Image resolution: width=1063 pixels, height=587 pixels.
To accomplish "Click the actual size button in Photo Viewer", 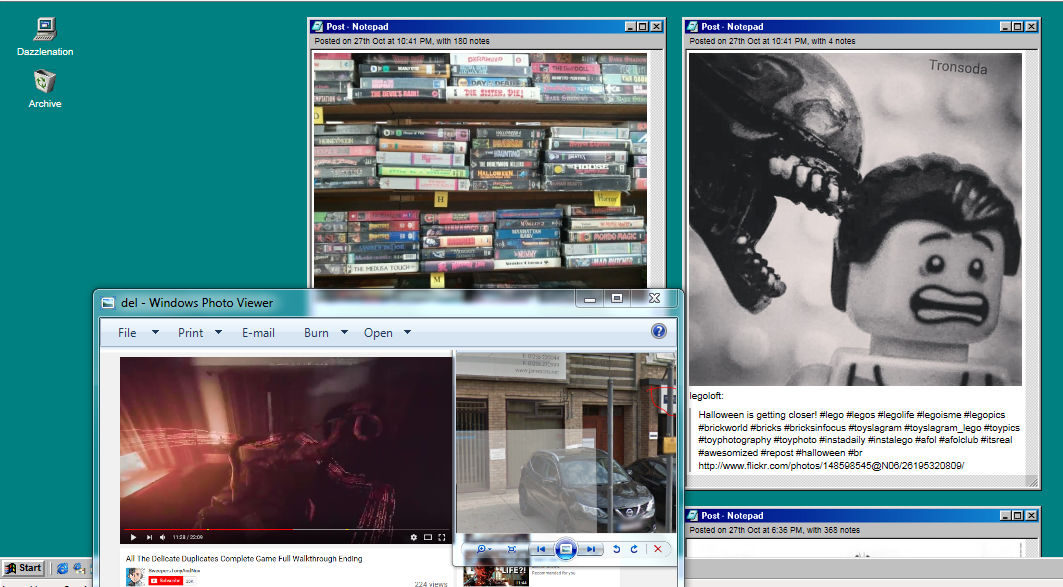I will click(x=512, y=549).
